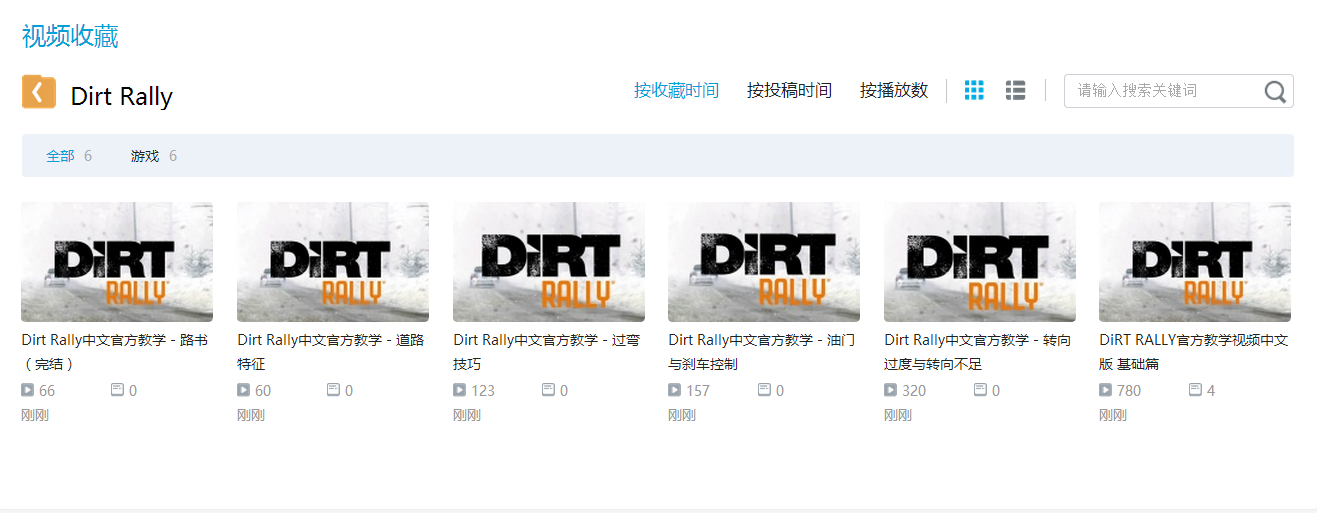The width and height of the screenshot is (1317, 513).
Task: Click the search magnifier icon
Action: pyautogui.click(x=1275, y=91)
